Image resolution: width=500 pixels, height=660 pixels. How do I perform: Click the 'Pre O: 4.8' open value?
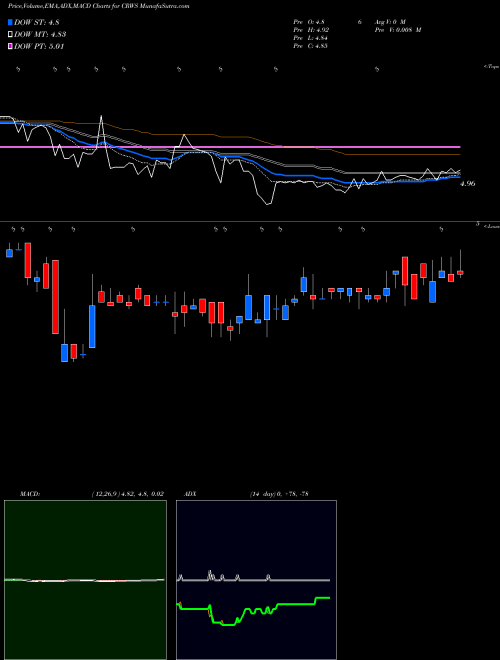309,22
